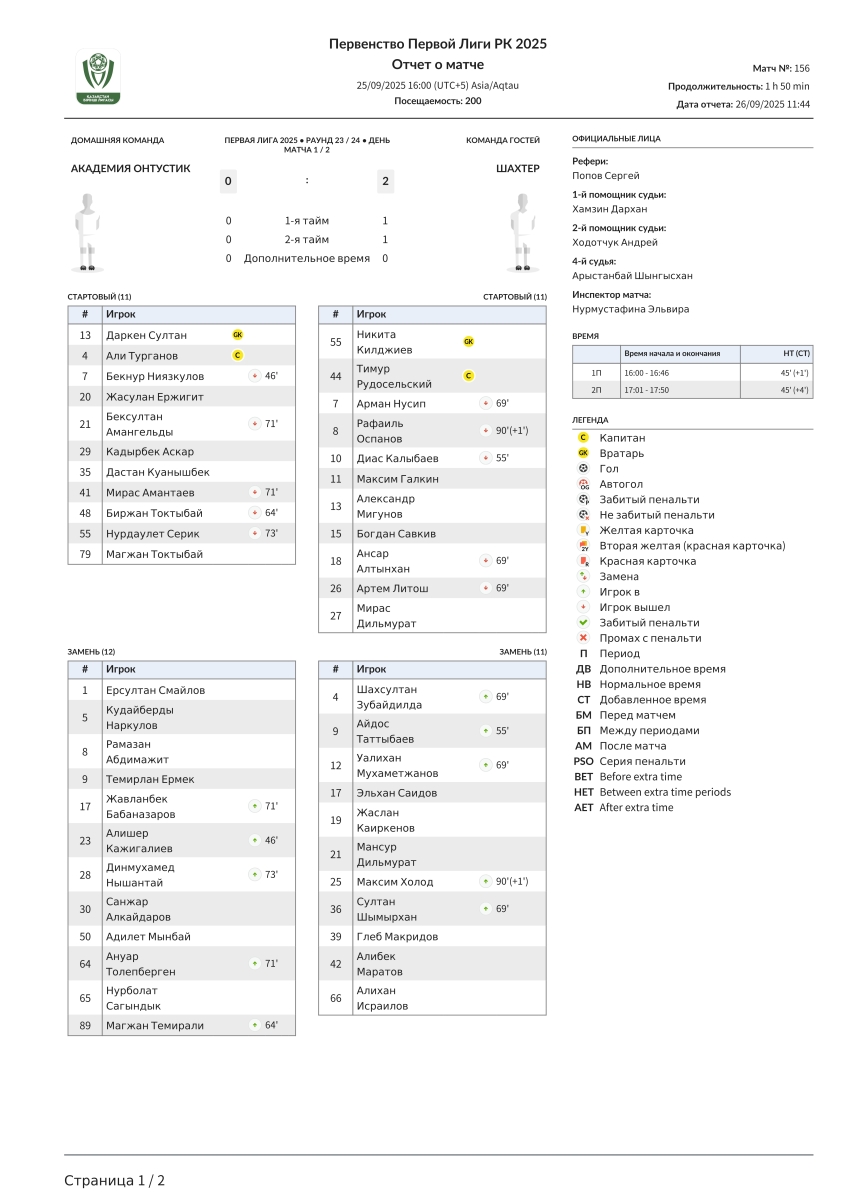Click the league logo at top left
This screenshot has height=1200, width=848.
98,78
